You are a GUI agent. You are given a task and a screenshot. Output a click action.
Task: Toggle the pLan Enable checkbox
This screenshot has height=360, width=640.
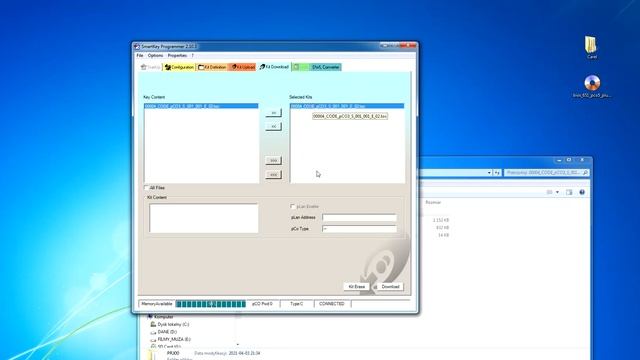pos(293,207)
